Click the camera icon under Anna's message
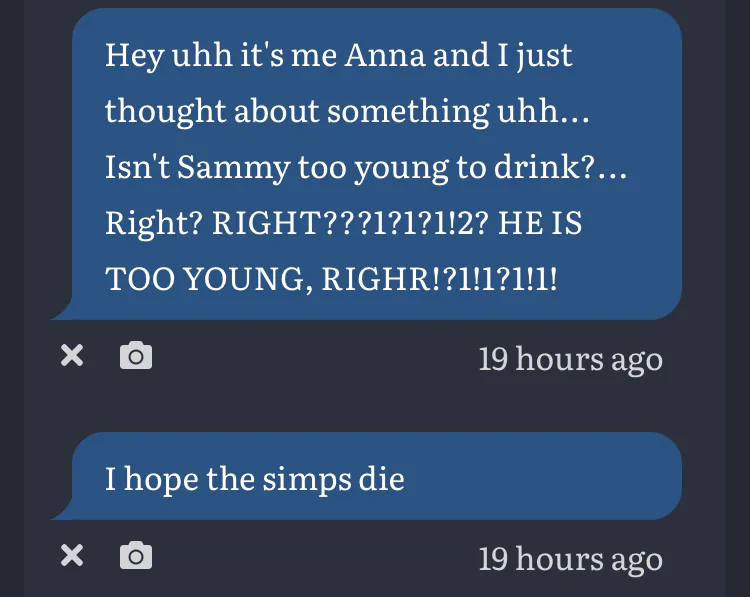This screenshot has width=750, height=597. 136,356
